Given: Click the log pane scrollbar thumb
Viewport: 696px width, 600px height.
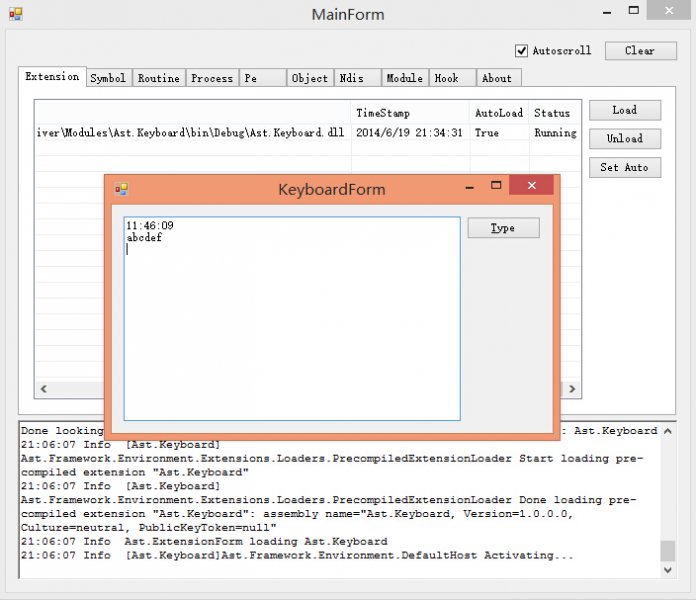Looking at the screenshot, I should [x=668, y=551].
